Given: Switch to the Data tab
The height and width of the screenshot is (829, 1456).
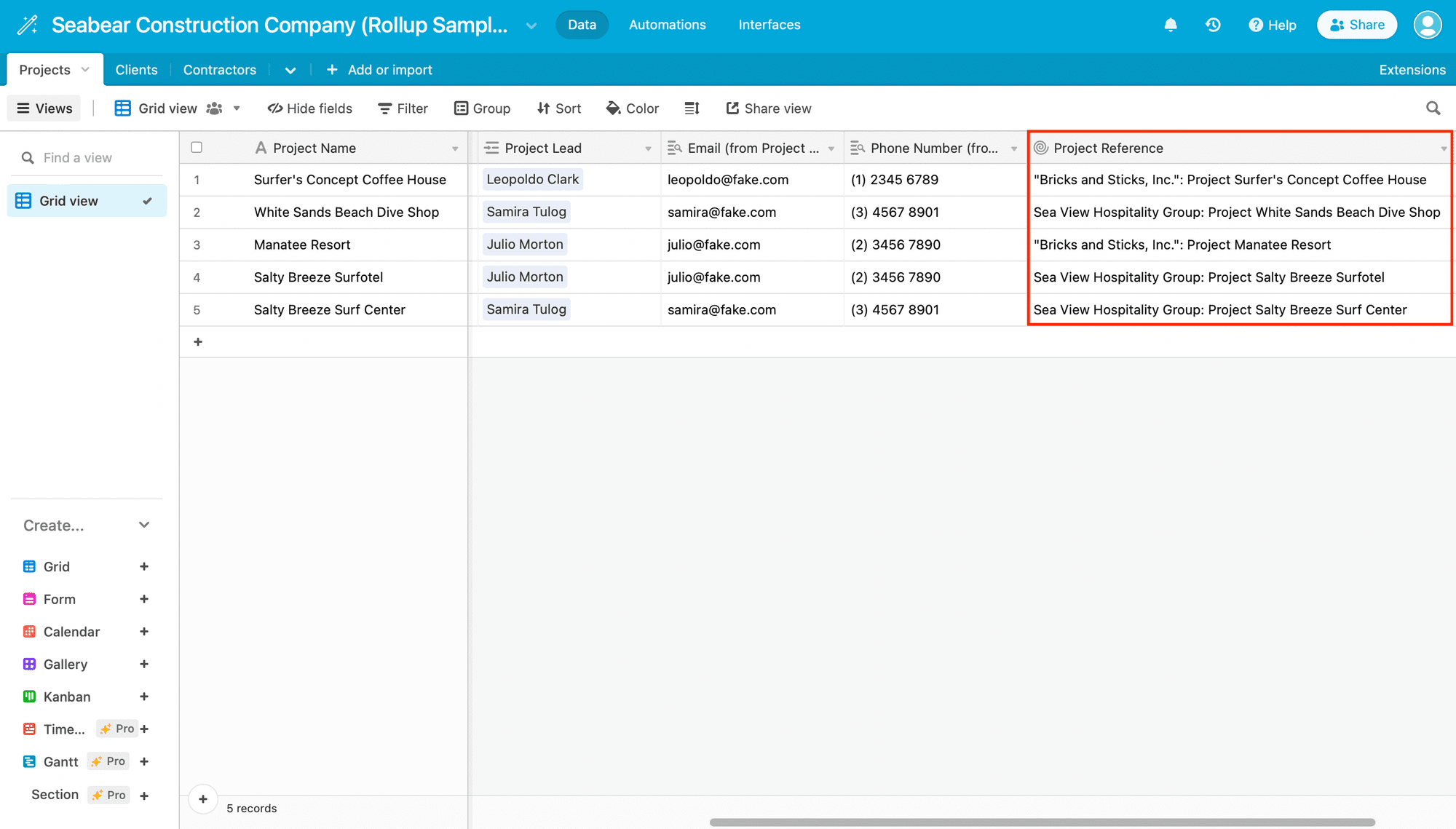Looking at the screenshot, I should pyautogui.click(x=582, y=25).
